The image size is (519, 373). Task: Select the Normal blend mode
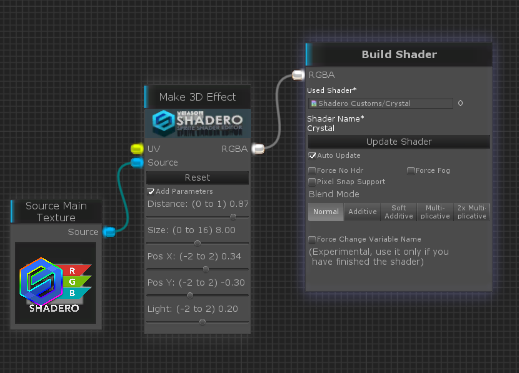326,212
